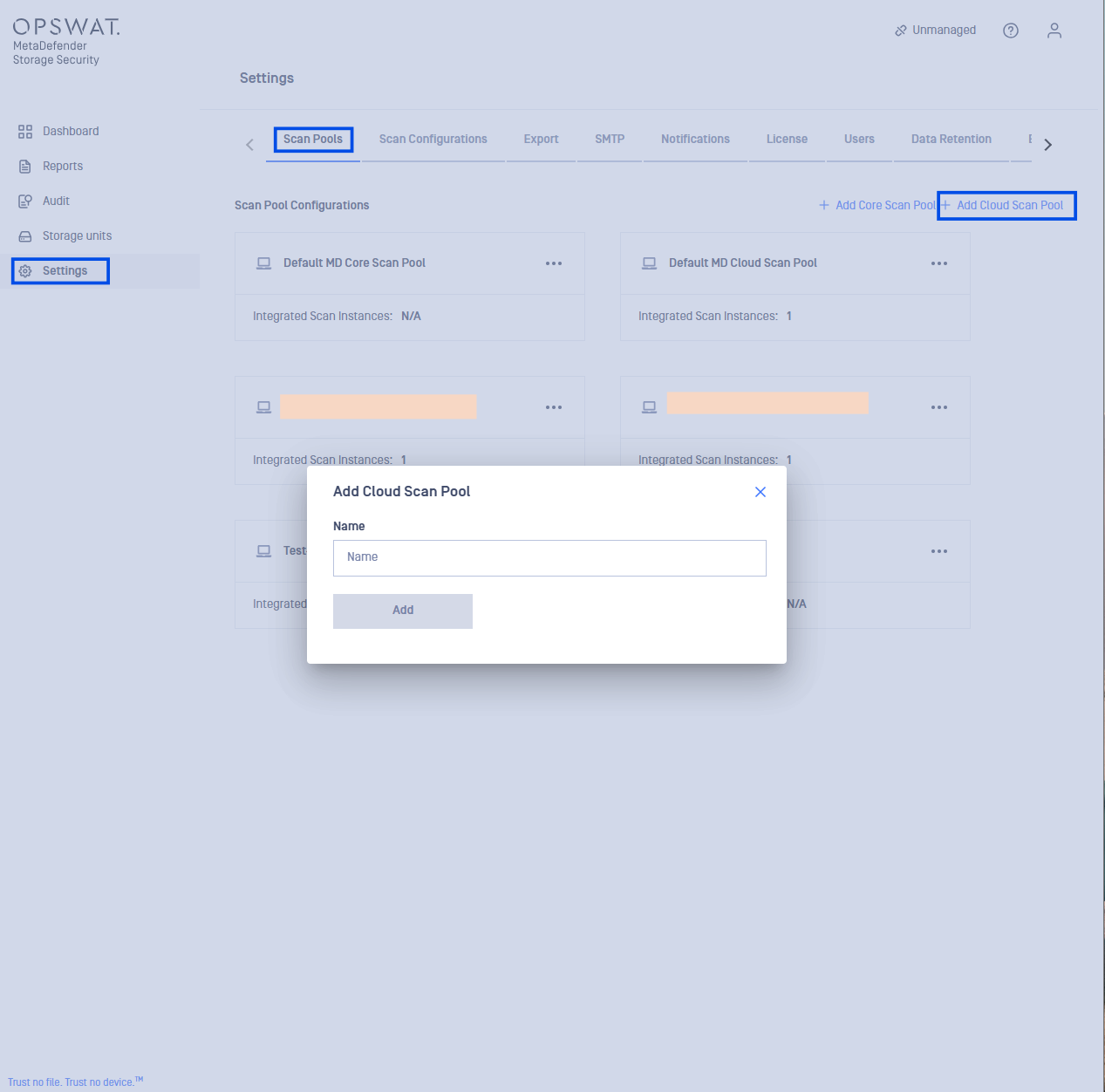
Task: Close the Add Cloud Scan Pool dialog
Action: click(761, 492)
